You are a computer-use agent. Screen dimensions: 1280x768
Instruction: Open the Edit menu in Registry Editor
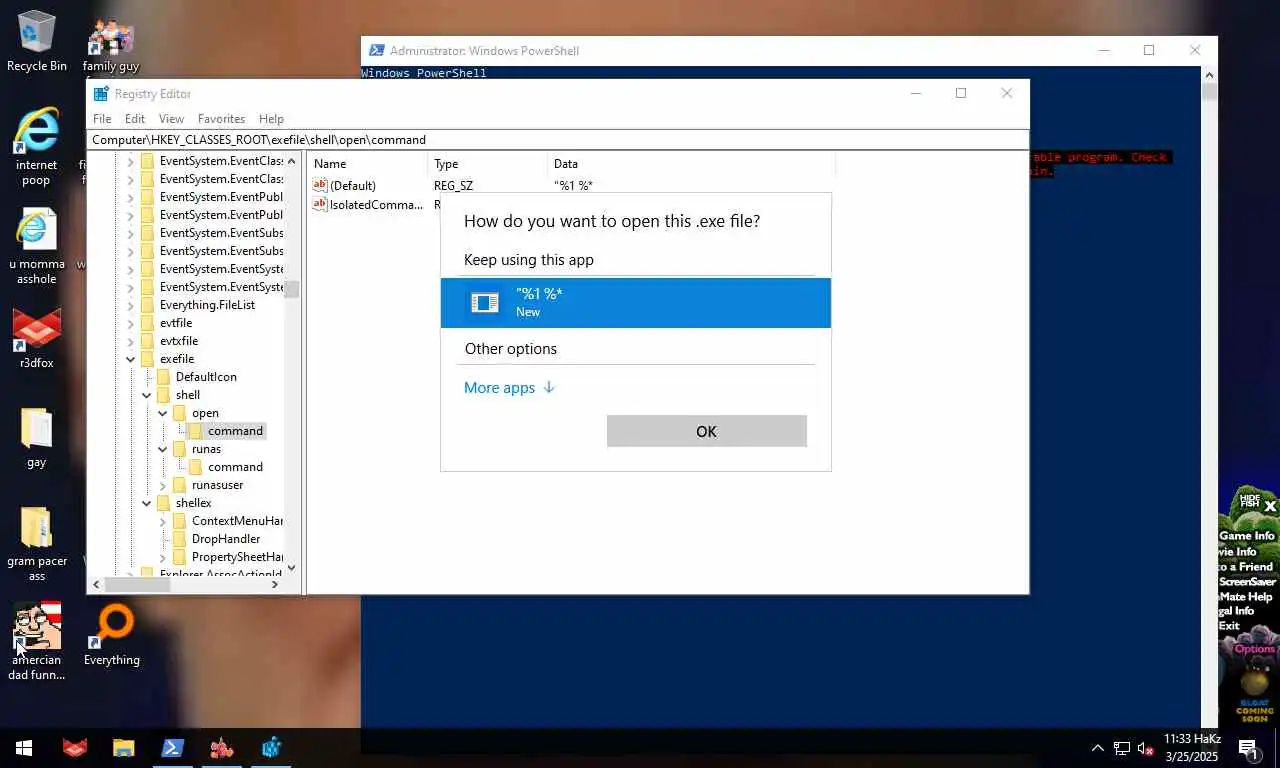[x=135, y=118]
